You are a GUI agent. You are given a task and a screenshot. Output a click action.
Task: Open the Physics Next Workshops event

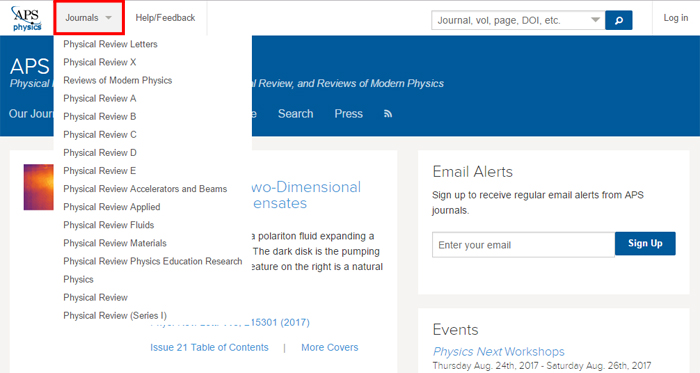[x=498, y=352]
